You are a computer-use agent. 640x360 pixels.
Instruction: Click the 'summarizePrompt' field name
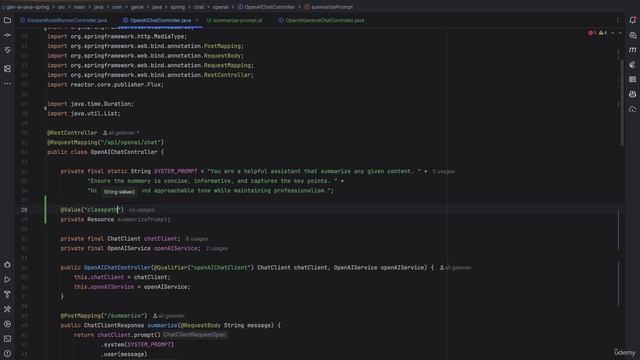click(x=142, y=220)
